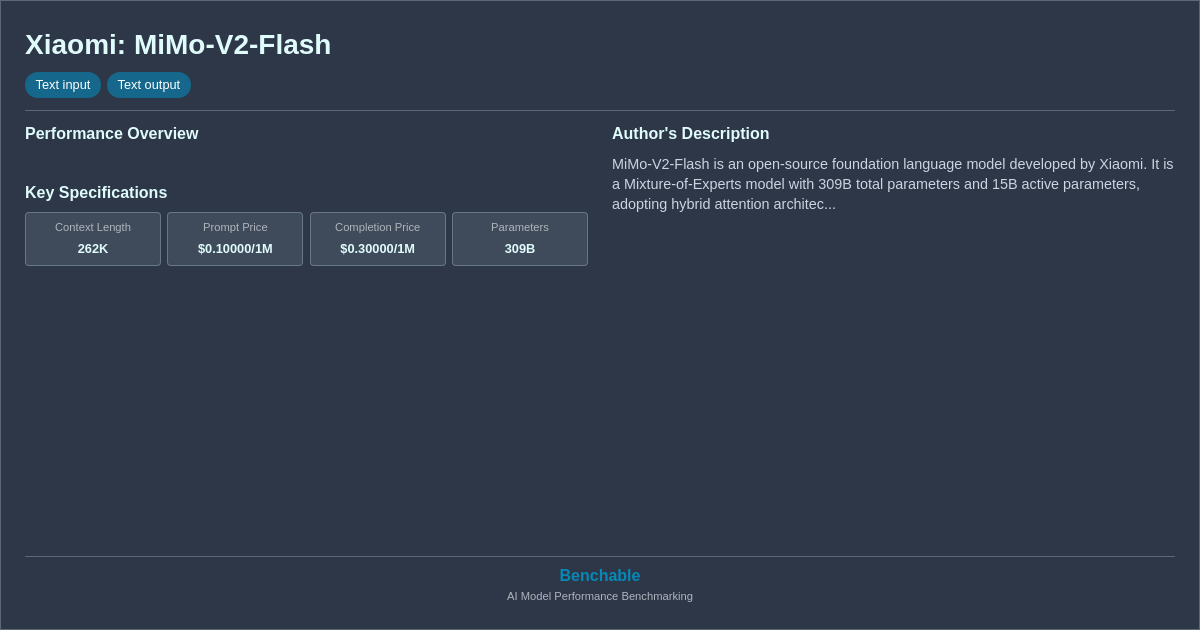Click the Context Length card label

93,227
